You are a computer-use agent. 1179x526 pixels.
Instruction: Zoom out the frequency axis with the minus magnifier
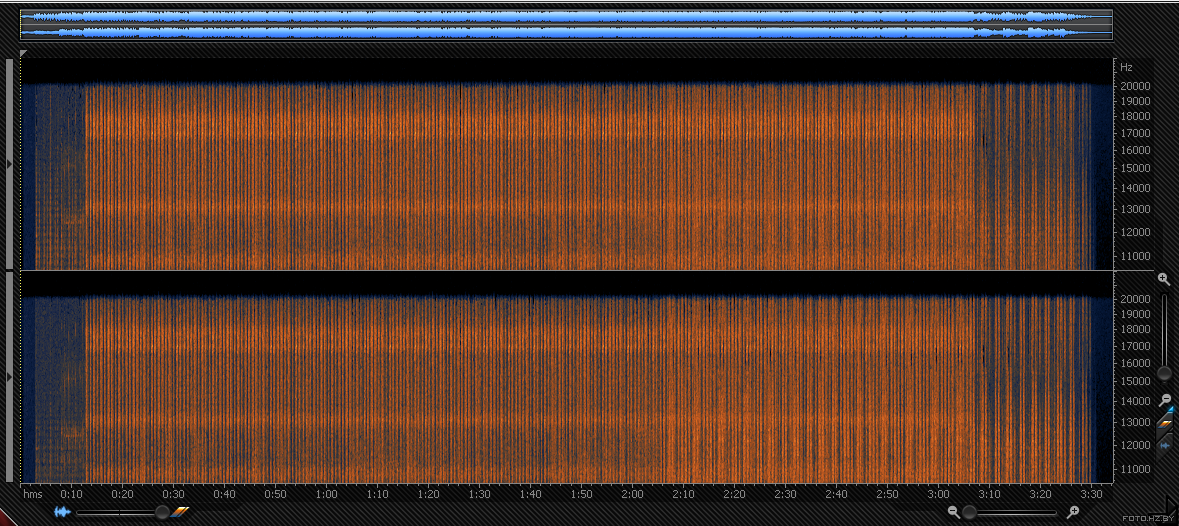tap(1165, 401)
